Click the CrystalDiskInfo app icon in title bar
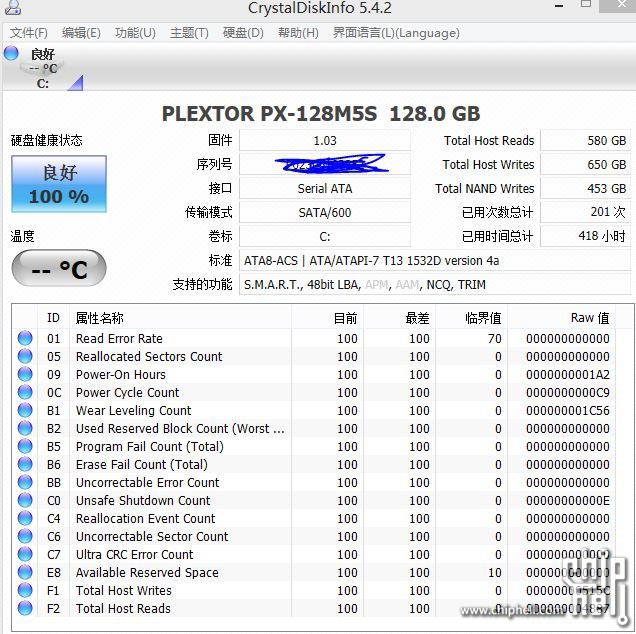Viewport: 636px width, 634px height. pyautogui.click(x=13, y=7)
